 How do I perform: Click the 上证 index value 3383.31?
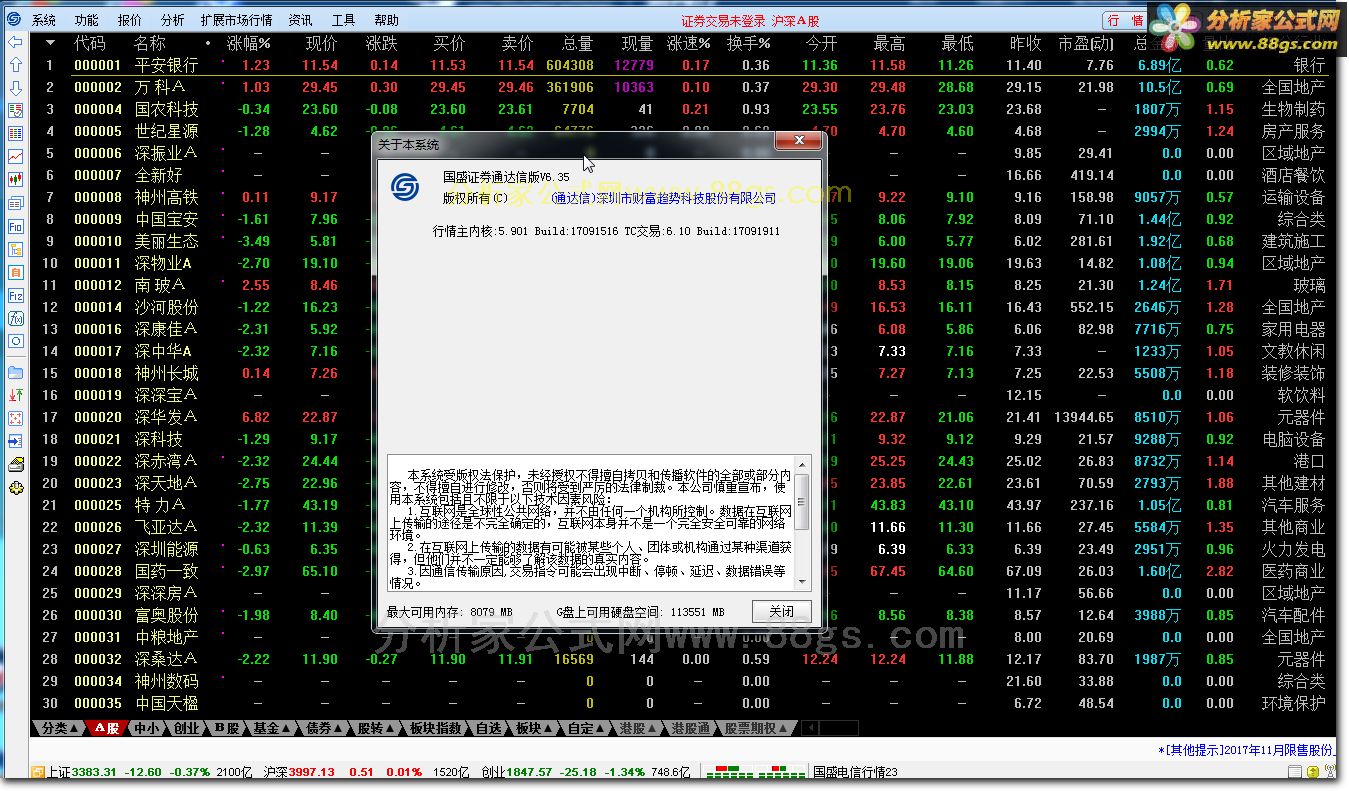click(95, 772)
